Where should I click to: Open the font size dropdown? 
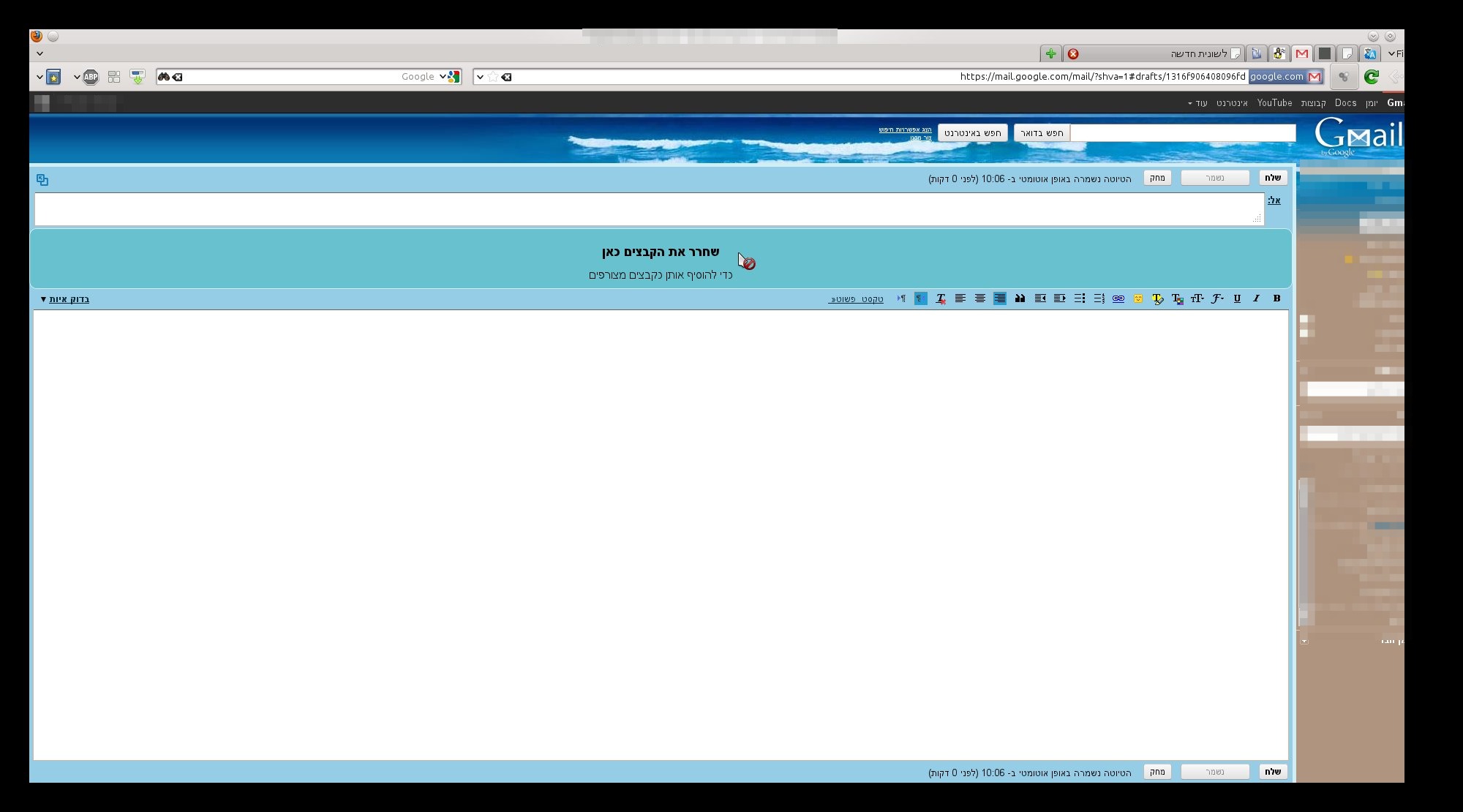[x=1197, y=298]
